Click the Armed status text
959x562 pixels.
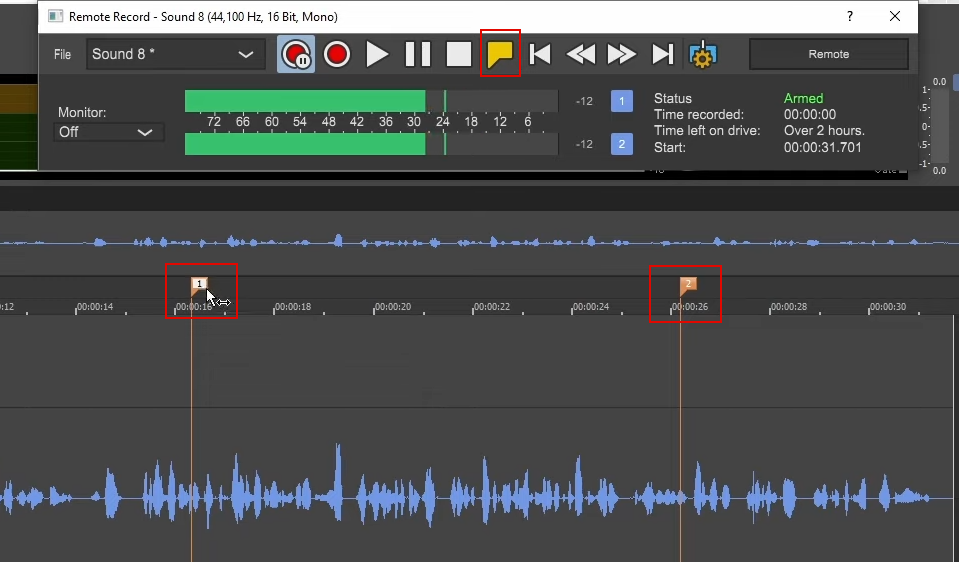pos(803,98)
